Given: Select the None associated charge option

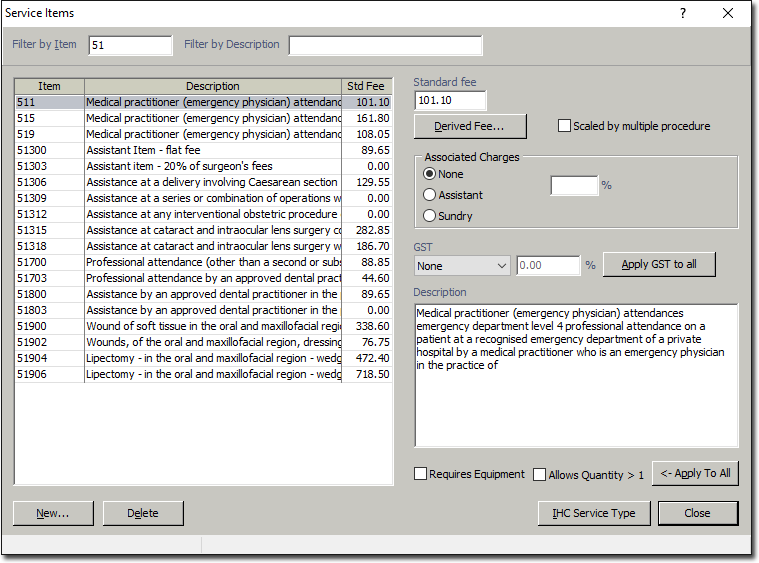Looking at the screenshot, I should pyautogui.click(x=431, y=174).
